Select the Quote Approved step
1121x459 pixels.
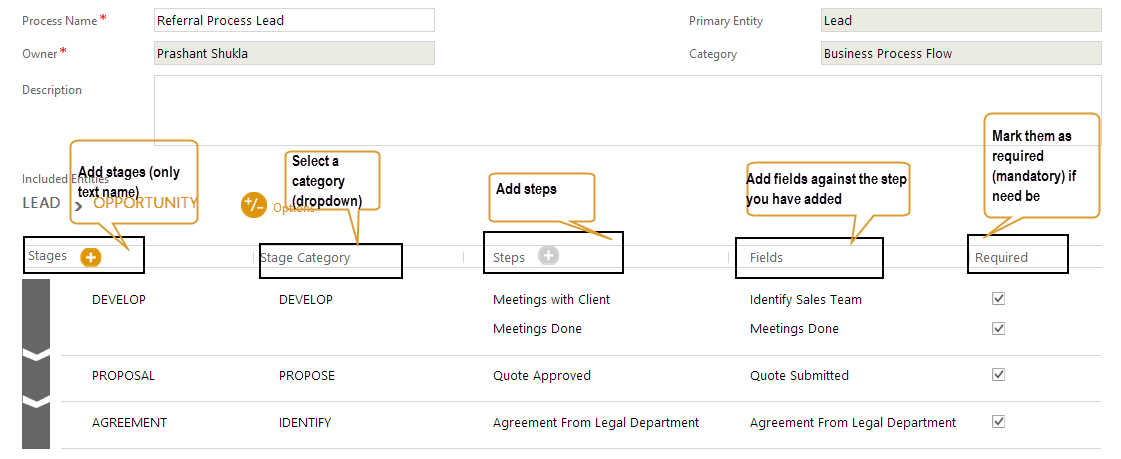tap(541, 375)
